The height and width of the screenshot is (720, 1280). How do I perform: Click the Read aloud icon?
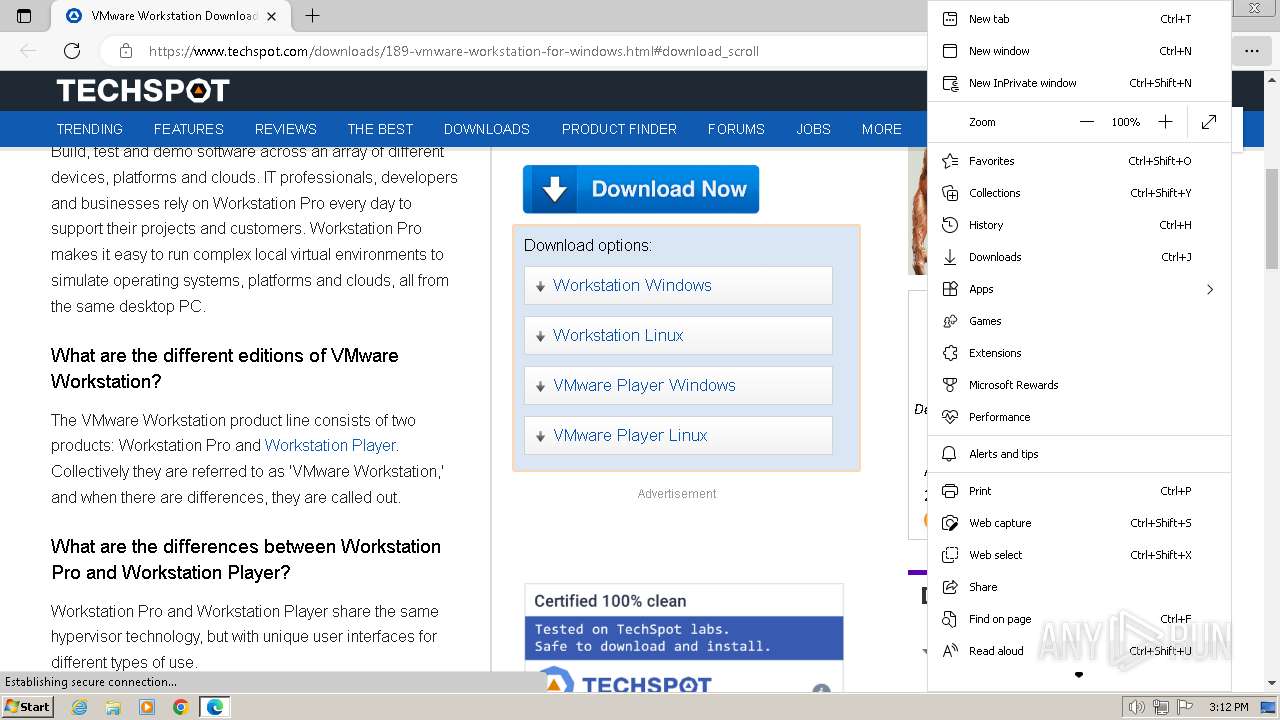[x=950, y=651]
